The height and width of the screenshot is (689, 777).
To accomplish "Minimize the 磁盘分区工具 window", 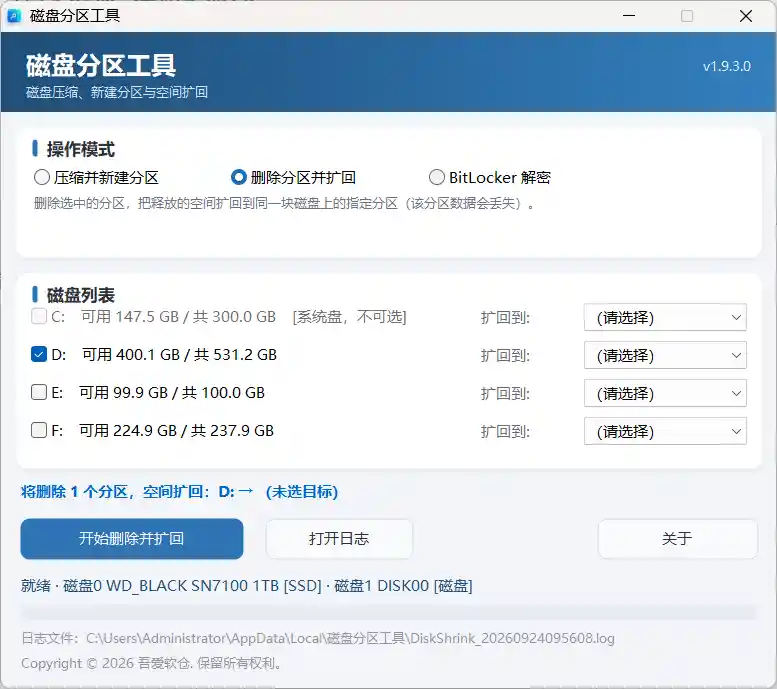I will pyautogui.click(x=629, y=16).
